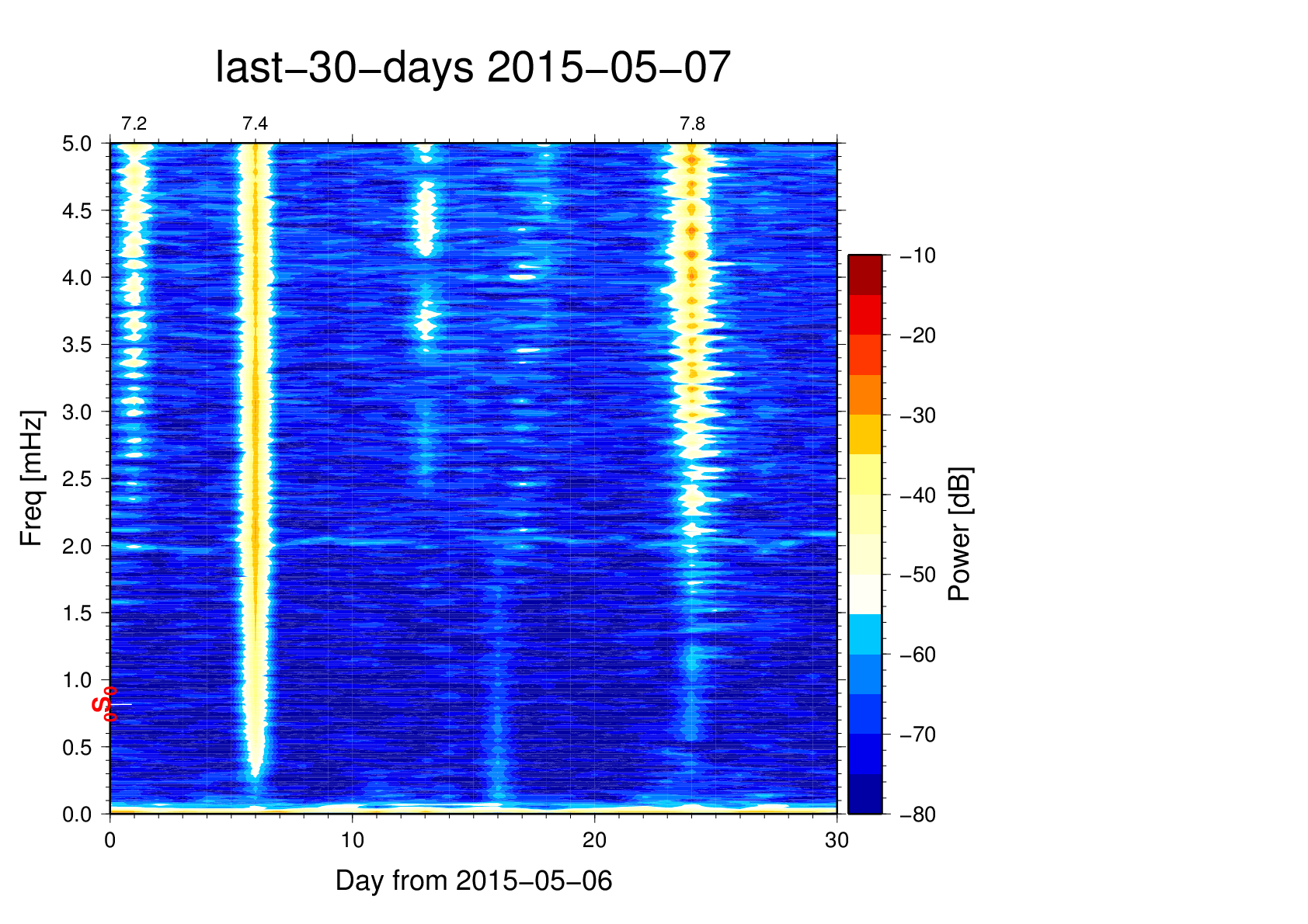
Task: Select the cyan colorbar segment below white
Action: (x=864, y=634)
